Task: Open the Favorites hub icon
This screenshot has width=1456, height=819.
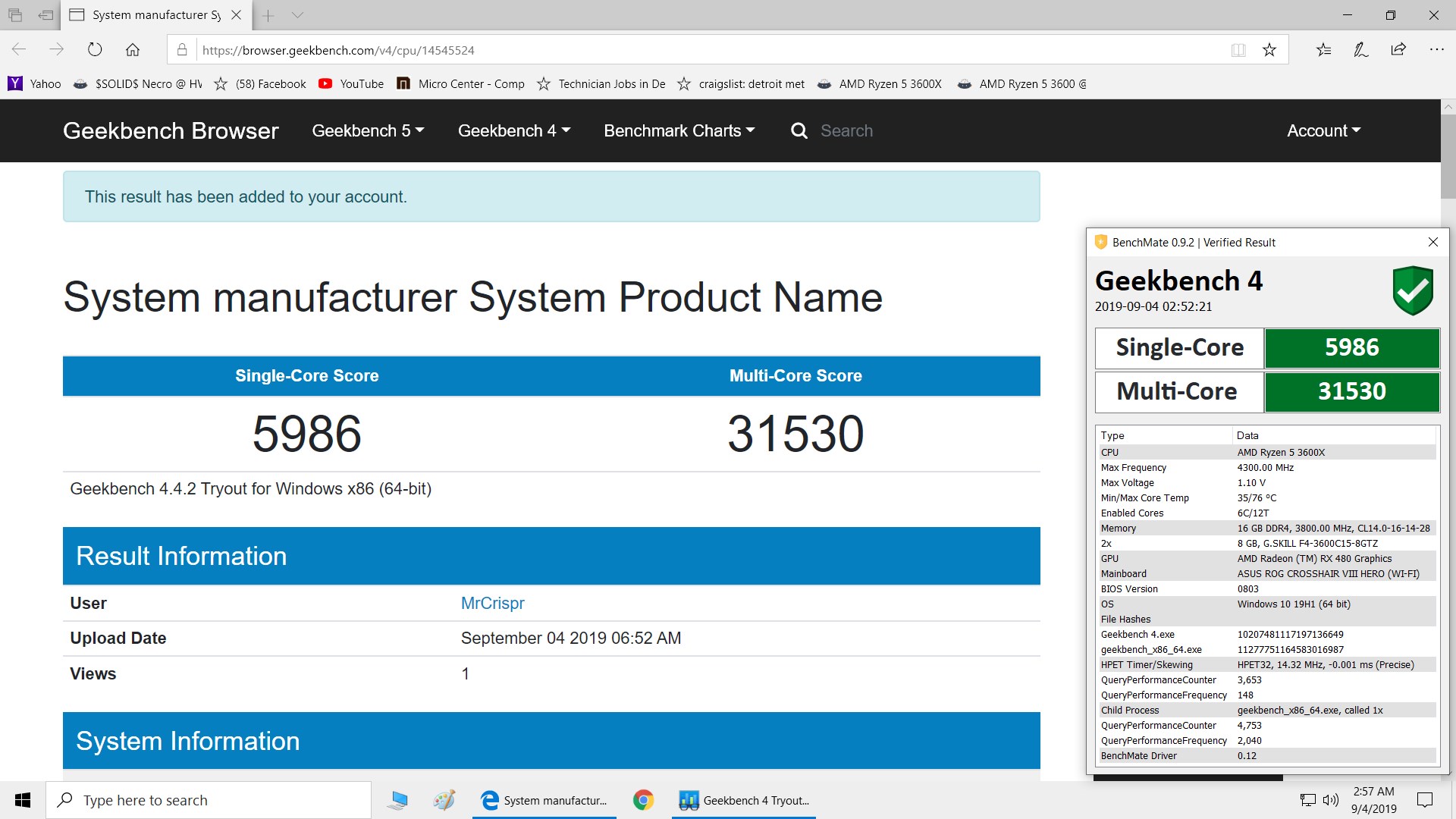Action: 1323,50
